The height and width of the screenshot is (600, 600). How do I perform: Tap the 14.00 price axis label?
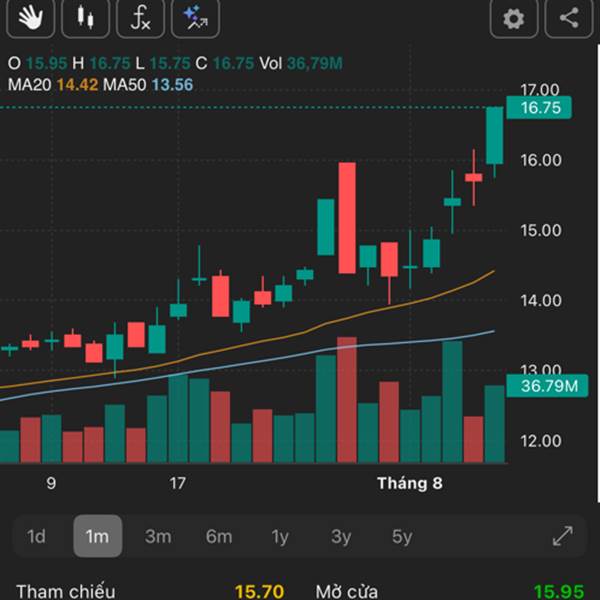(x=541, y=300)
